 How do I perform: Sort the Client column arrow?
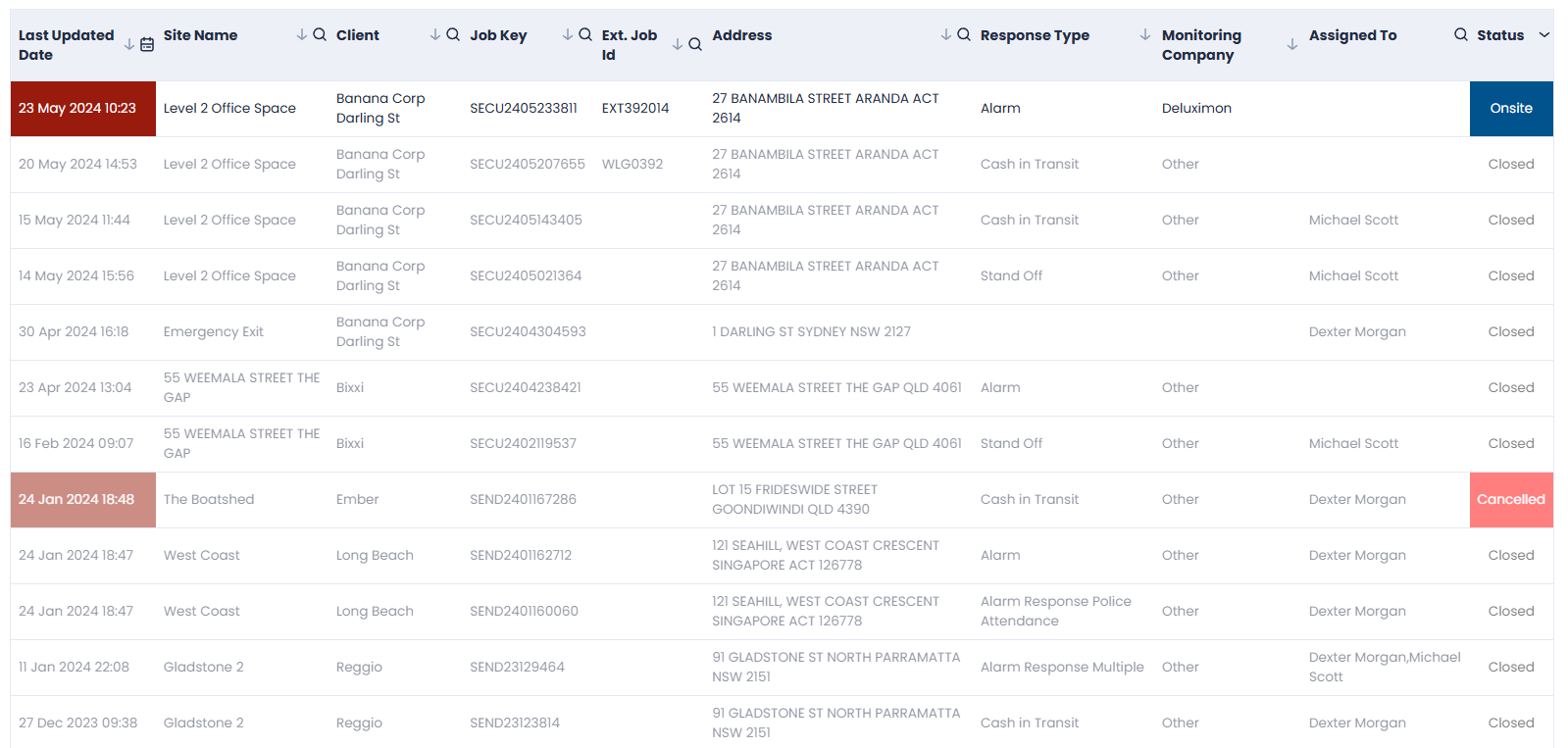(435, 34)
